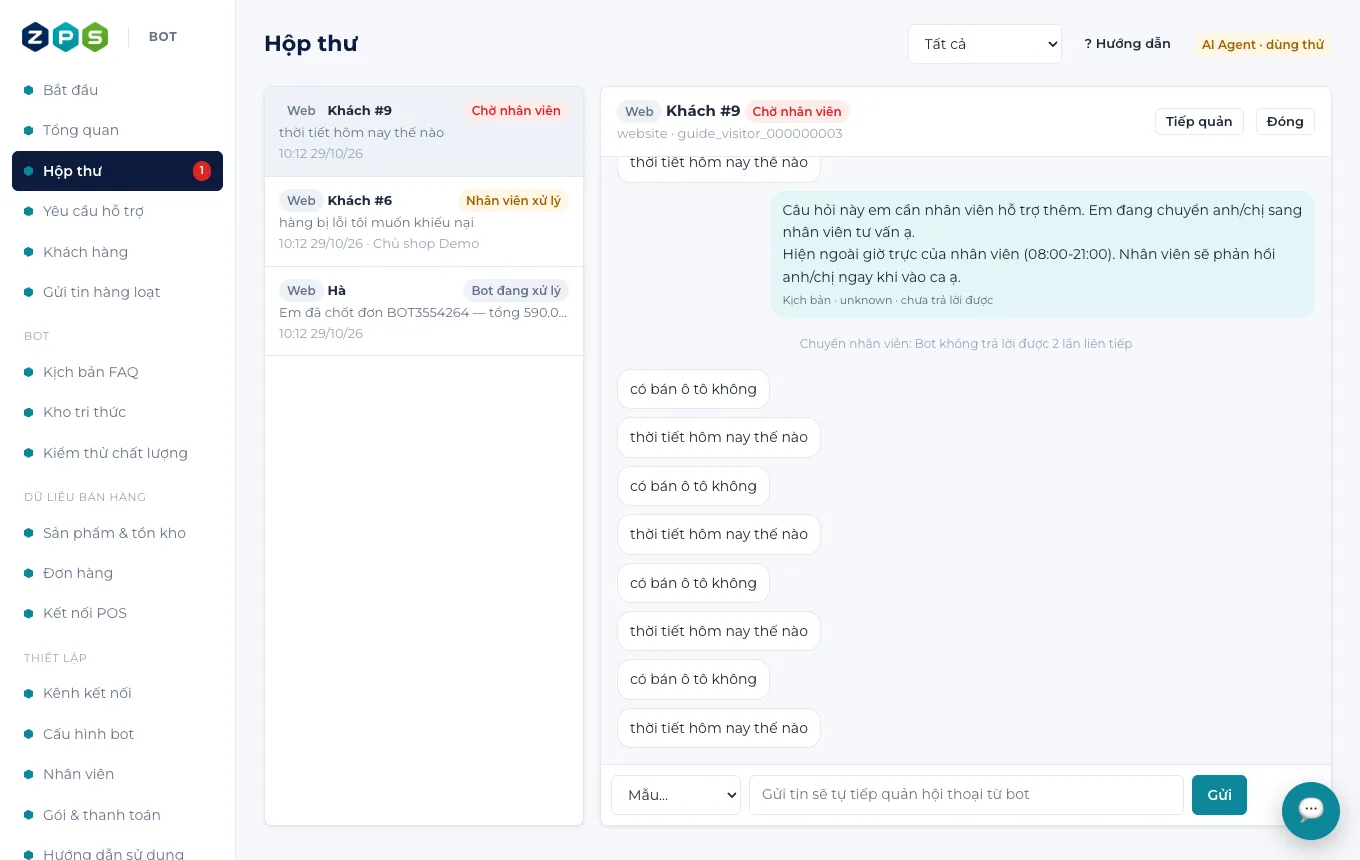Click the Nhân viên xử lý status tag

click(x=513, y=201)
